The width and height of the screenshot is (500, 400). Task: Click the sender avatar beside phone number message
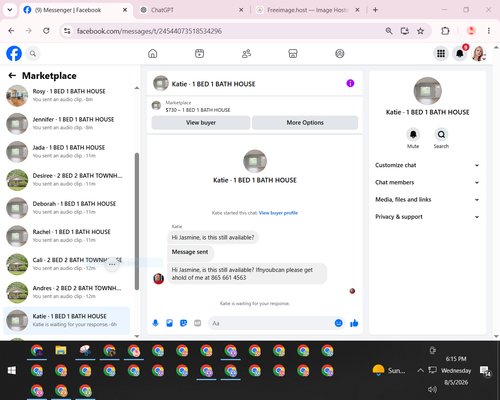159,278
